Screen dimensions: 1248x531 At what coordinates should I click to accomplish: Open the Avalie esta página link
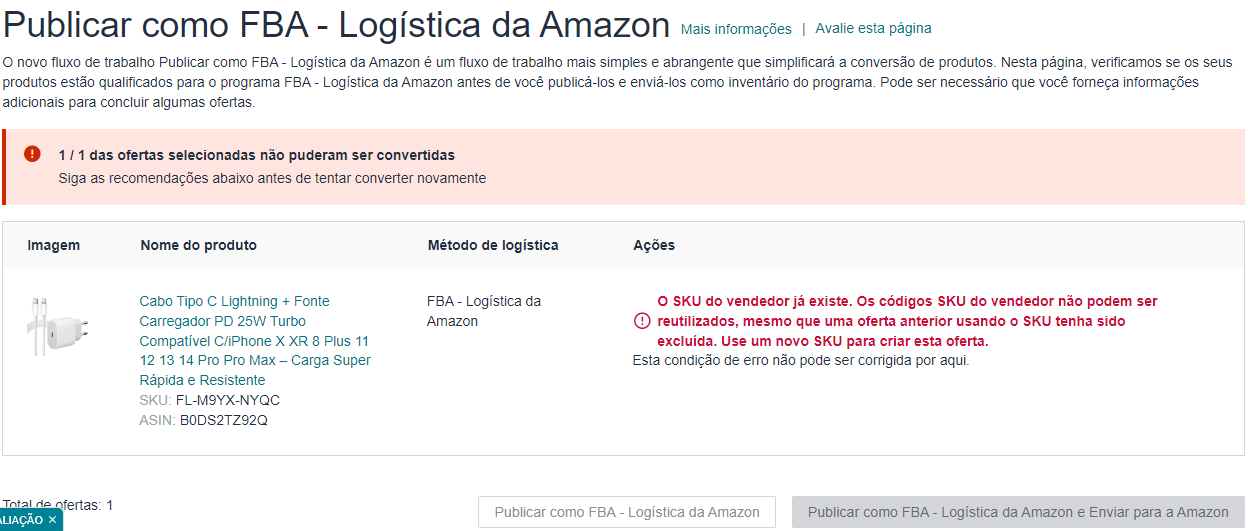873,28
